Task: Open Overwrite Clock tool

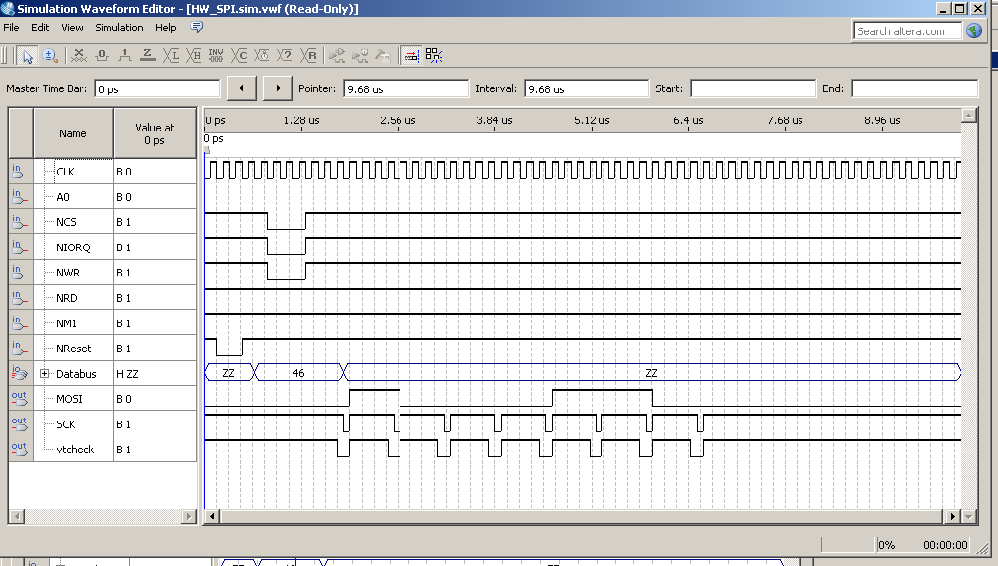Action: pos(262,56)
